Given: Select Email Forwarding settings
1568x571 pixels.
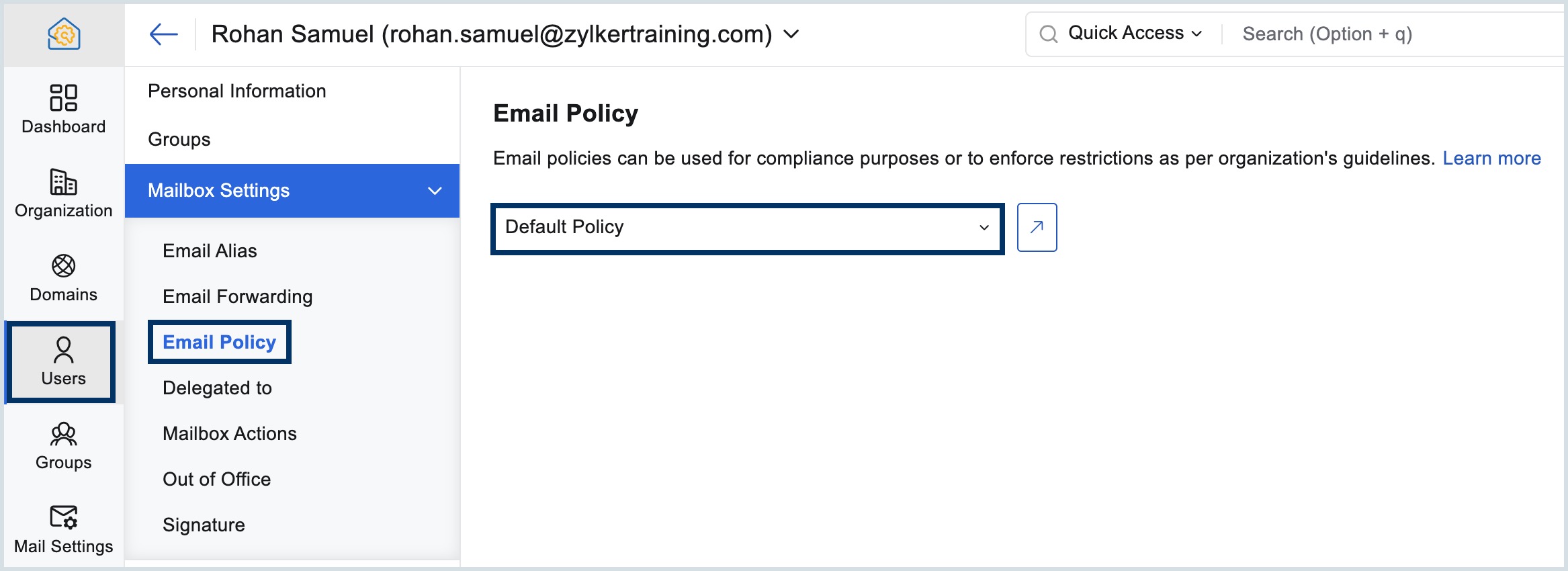Looking at the screenshot, I should click(x=236, y=296).
